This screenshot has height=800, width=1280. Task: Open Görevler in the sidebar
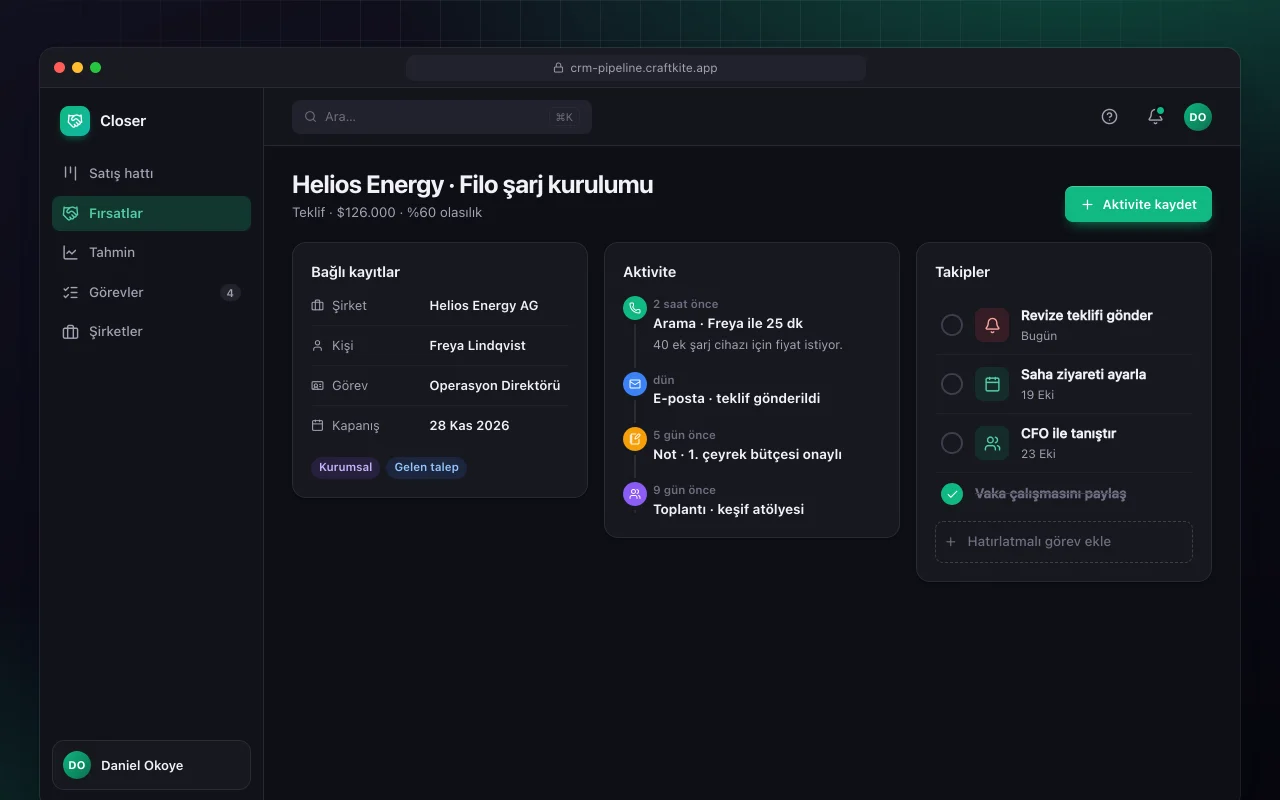coord(151,293)
